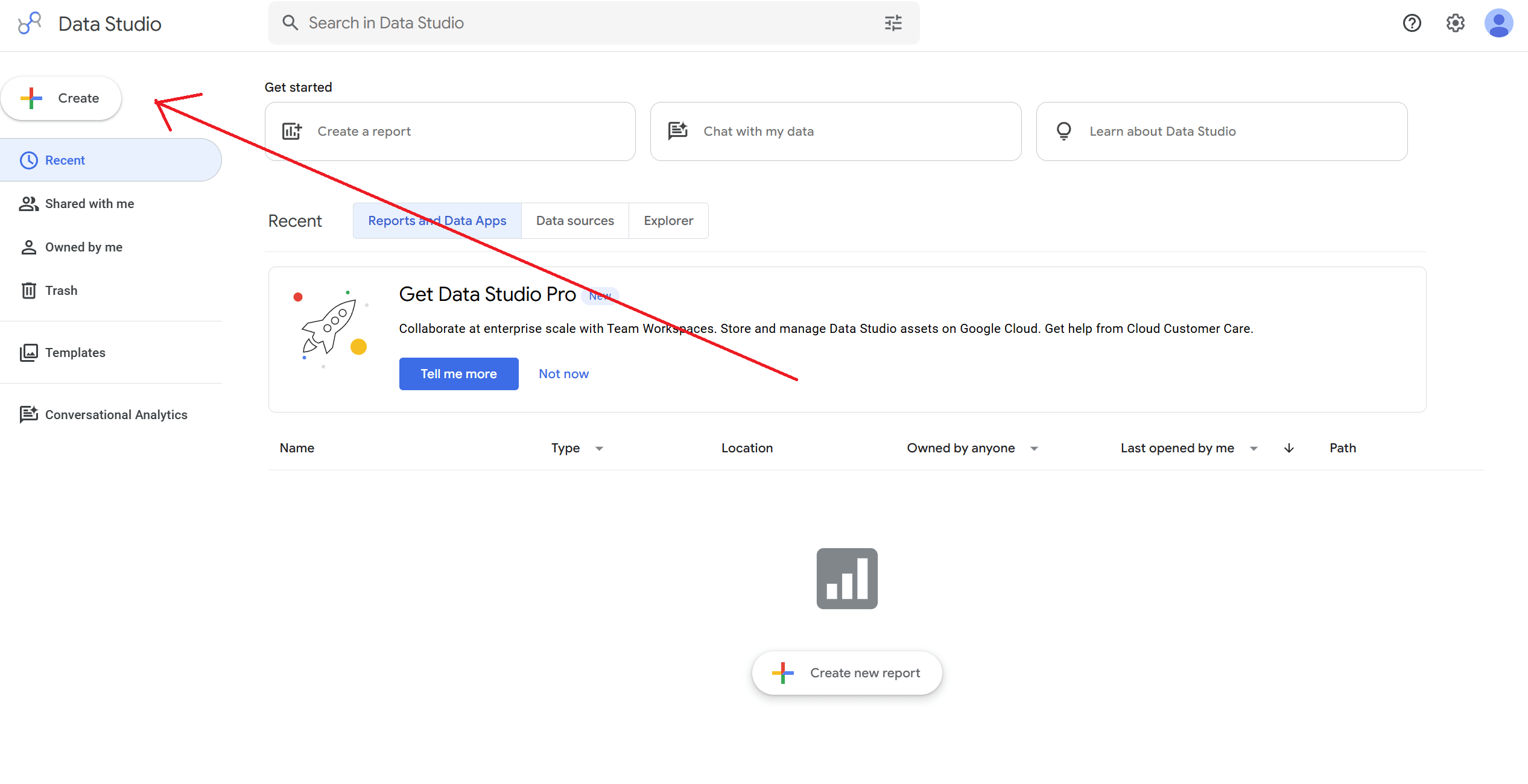
Task: Open Conversational Analytics in the sidebar
Action: click(111, 414)
